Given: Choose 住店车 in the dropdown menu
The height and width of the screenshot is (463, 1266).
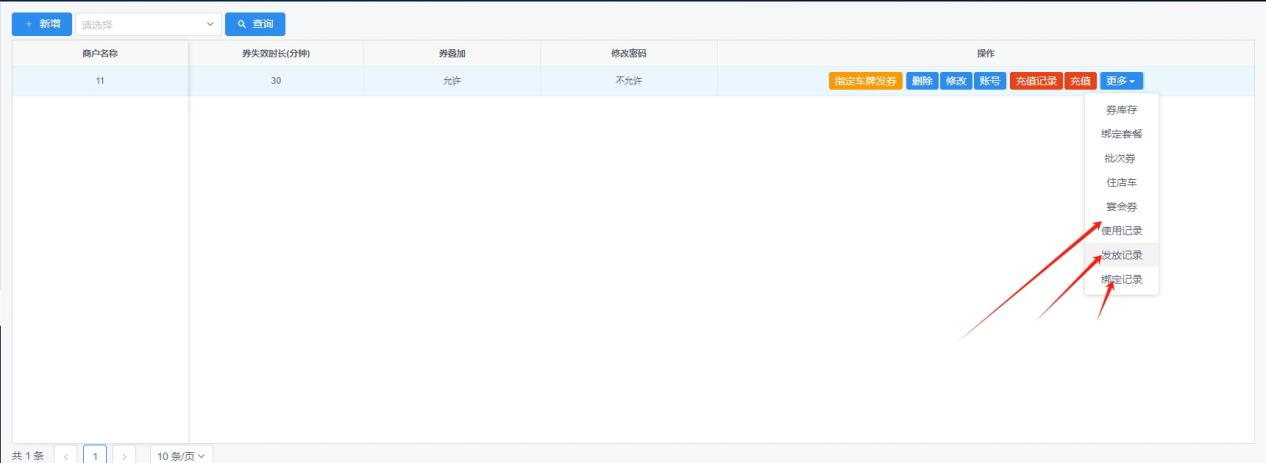Looking at the screenshot, I should [x=1121, y=183].
